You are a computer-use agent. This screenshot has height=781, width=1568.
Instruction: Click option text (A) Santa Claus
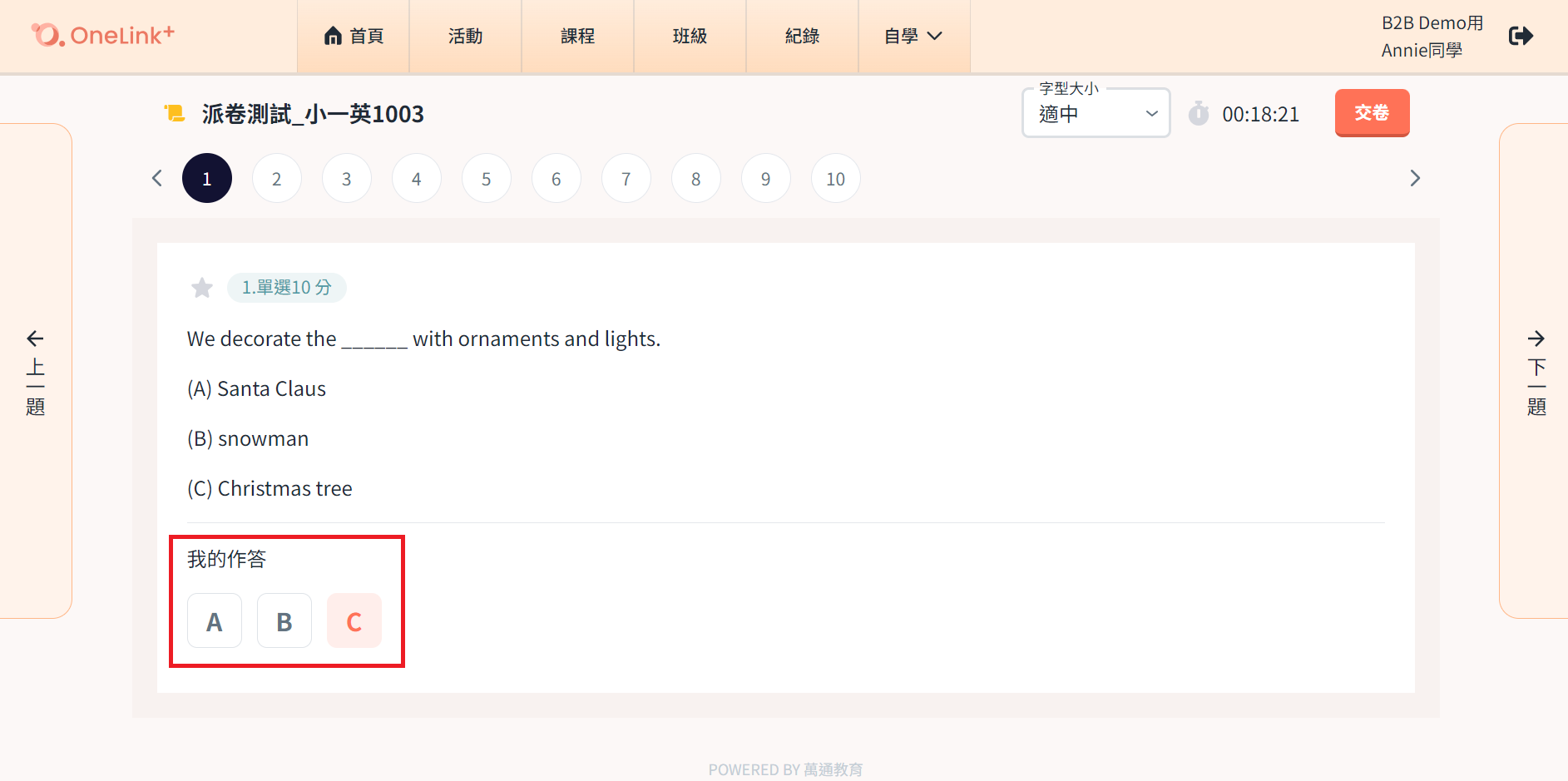[256, 388]
